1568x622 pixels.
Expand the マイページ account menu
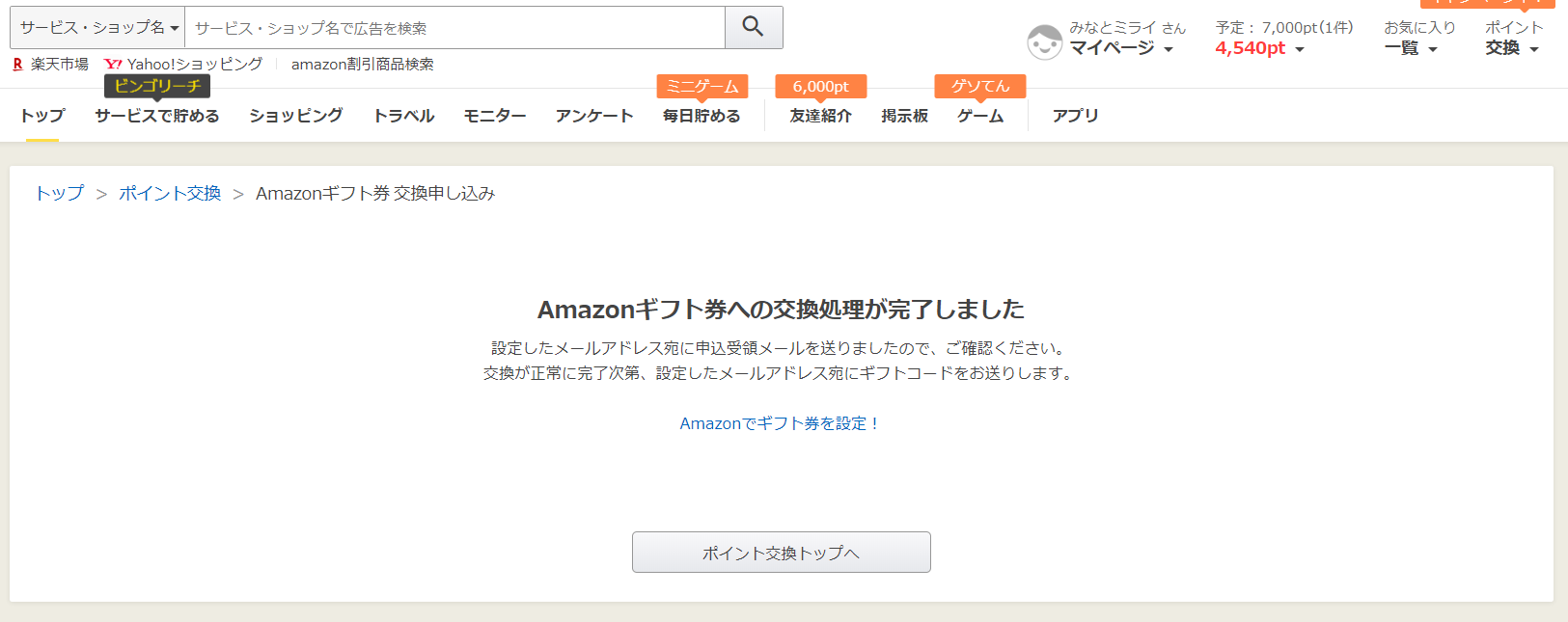tap(1121, 48)
